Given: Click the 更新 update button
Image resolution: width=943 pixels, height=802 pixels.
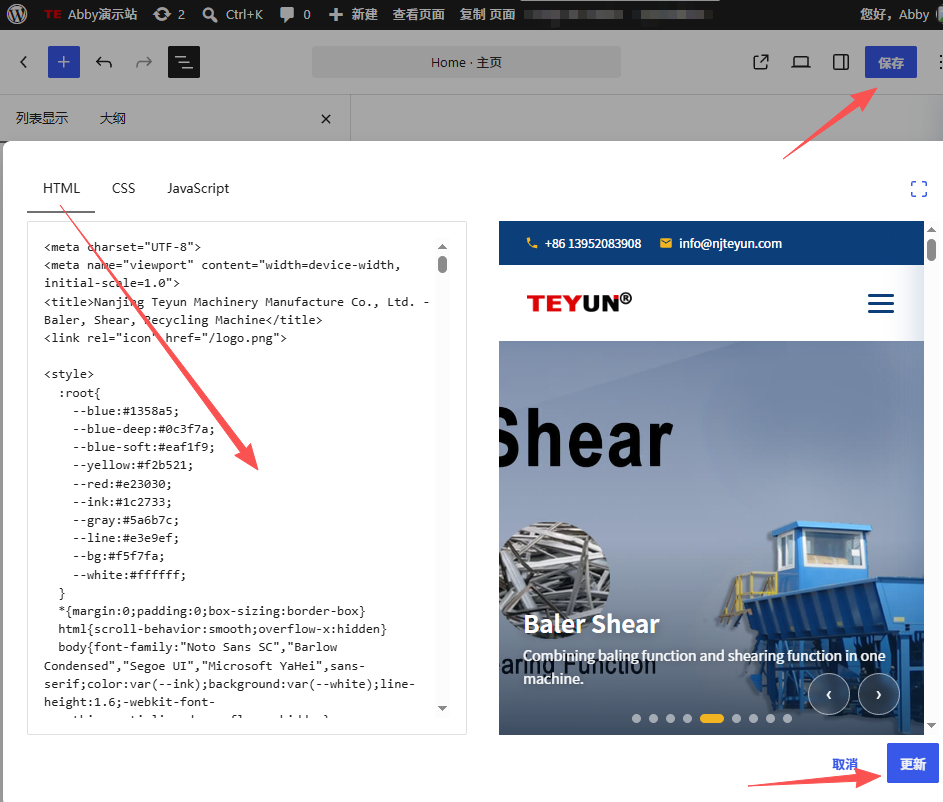Looking at the screenshot, I should point(912,764).
